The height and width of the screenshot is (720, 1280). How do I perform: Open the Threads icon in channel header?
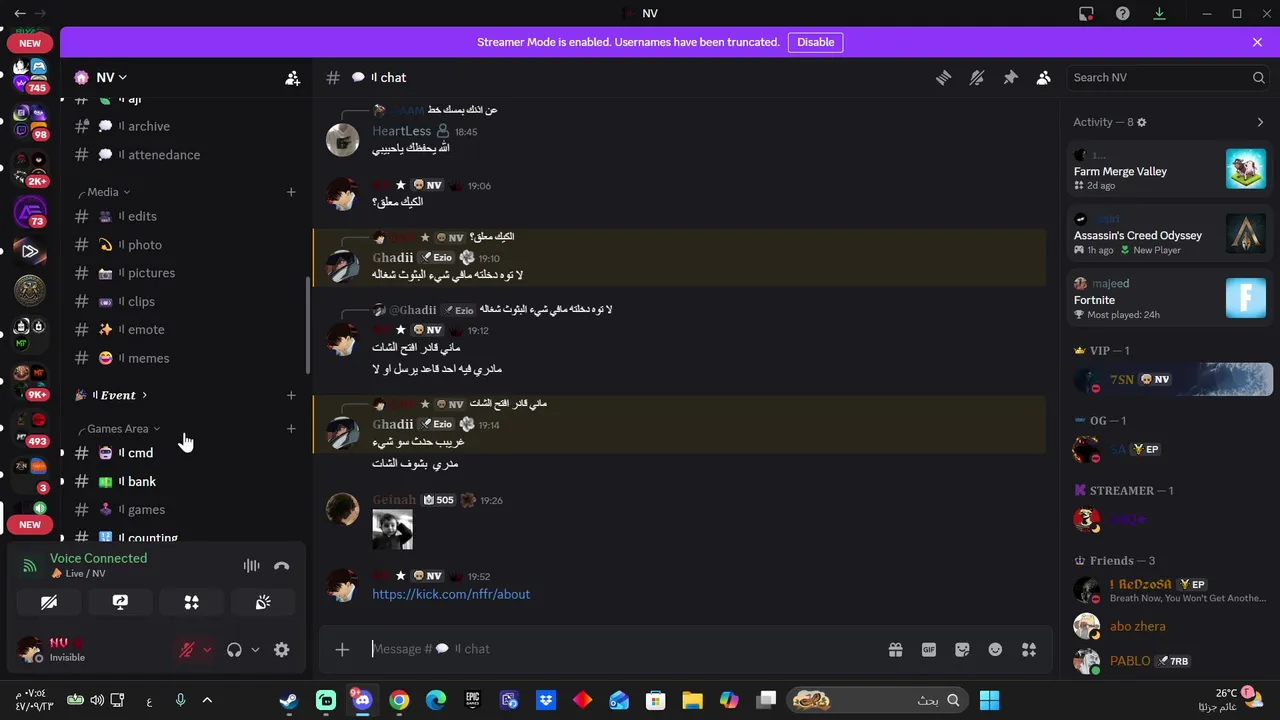click(943, 78)
